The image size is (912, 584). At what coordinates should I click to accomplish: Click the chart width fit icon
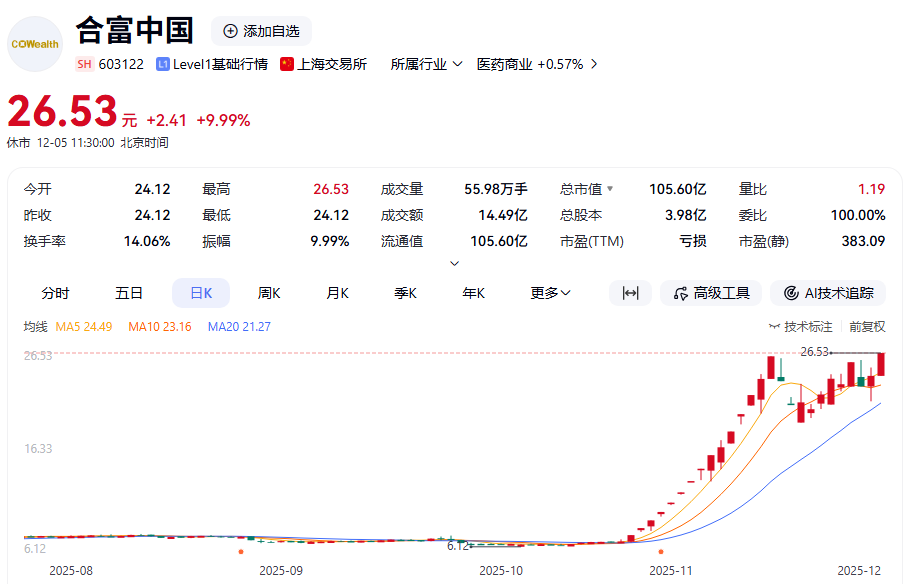pyautogui.click(x=630, y=293)
